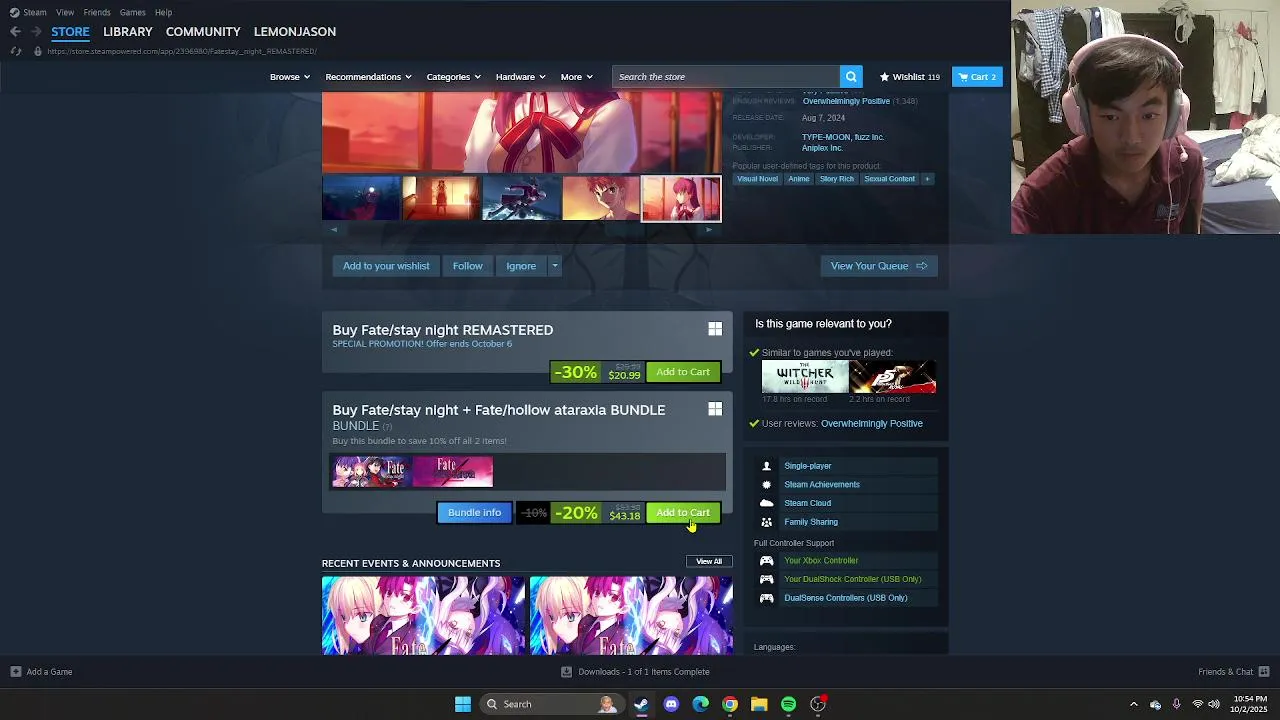This screenshot has width=1280, height=720.
Task: Open Discord from the taskbar
Action: click(x=671, y=704)
